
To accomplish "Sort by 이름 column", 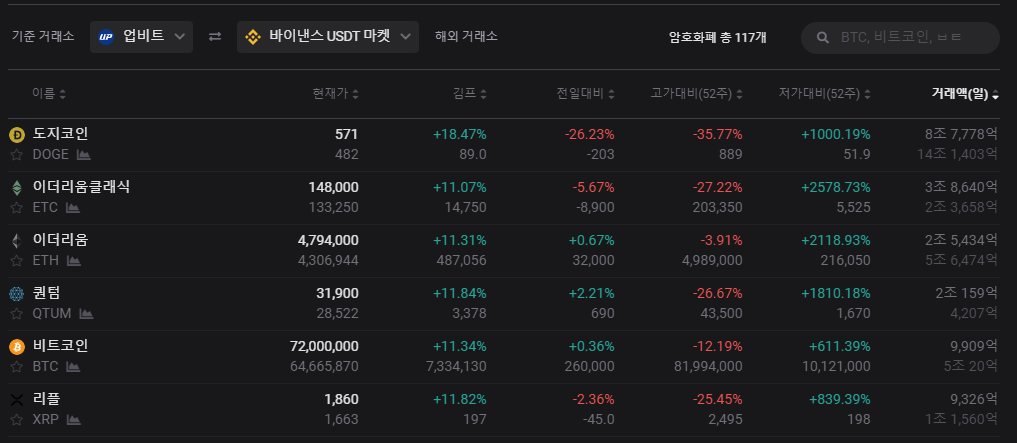I will click(49, 94).
